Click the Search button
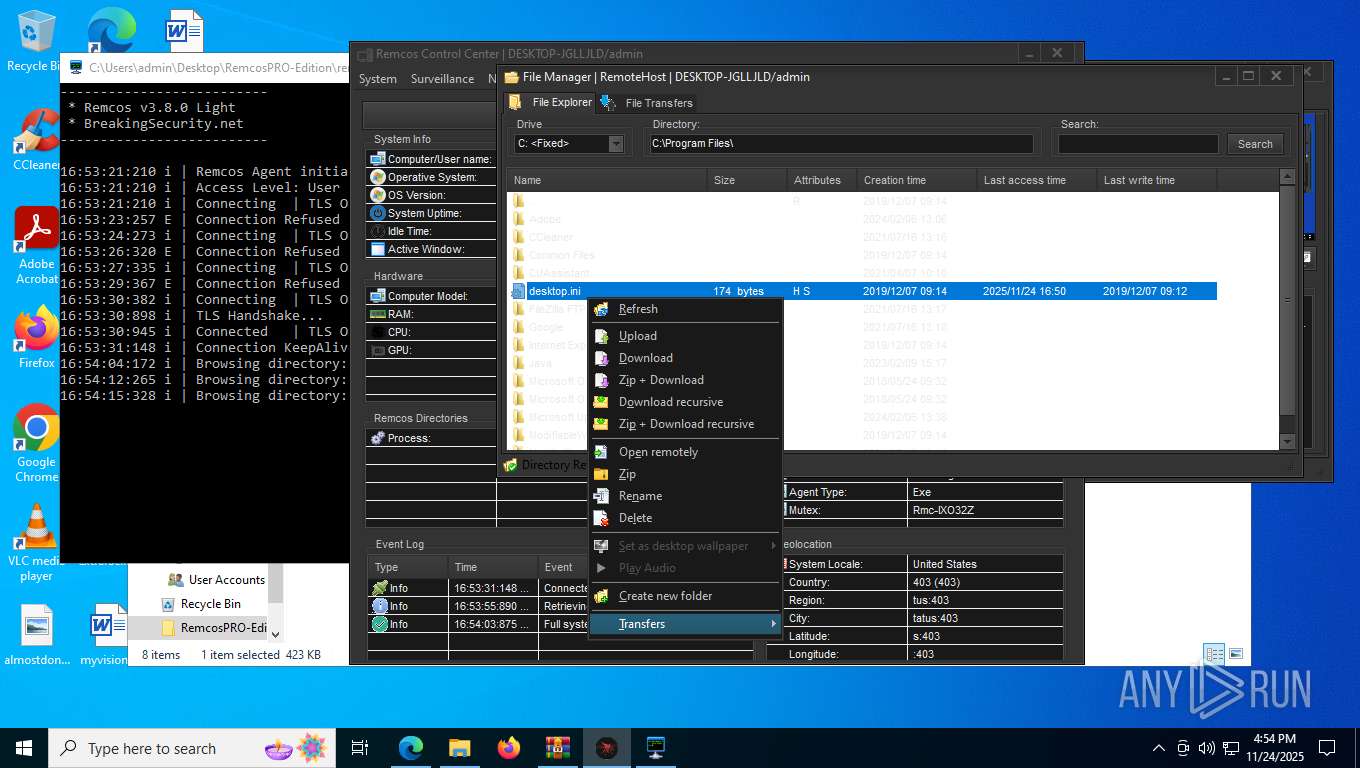The height and width of the screenshot is (768, 1360). coord(1255,144)
